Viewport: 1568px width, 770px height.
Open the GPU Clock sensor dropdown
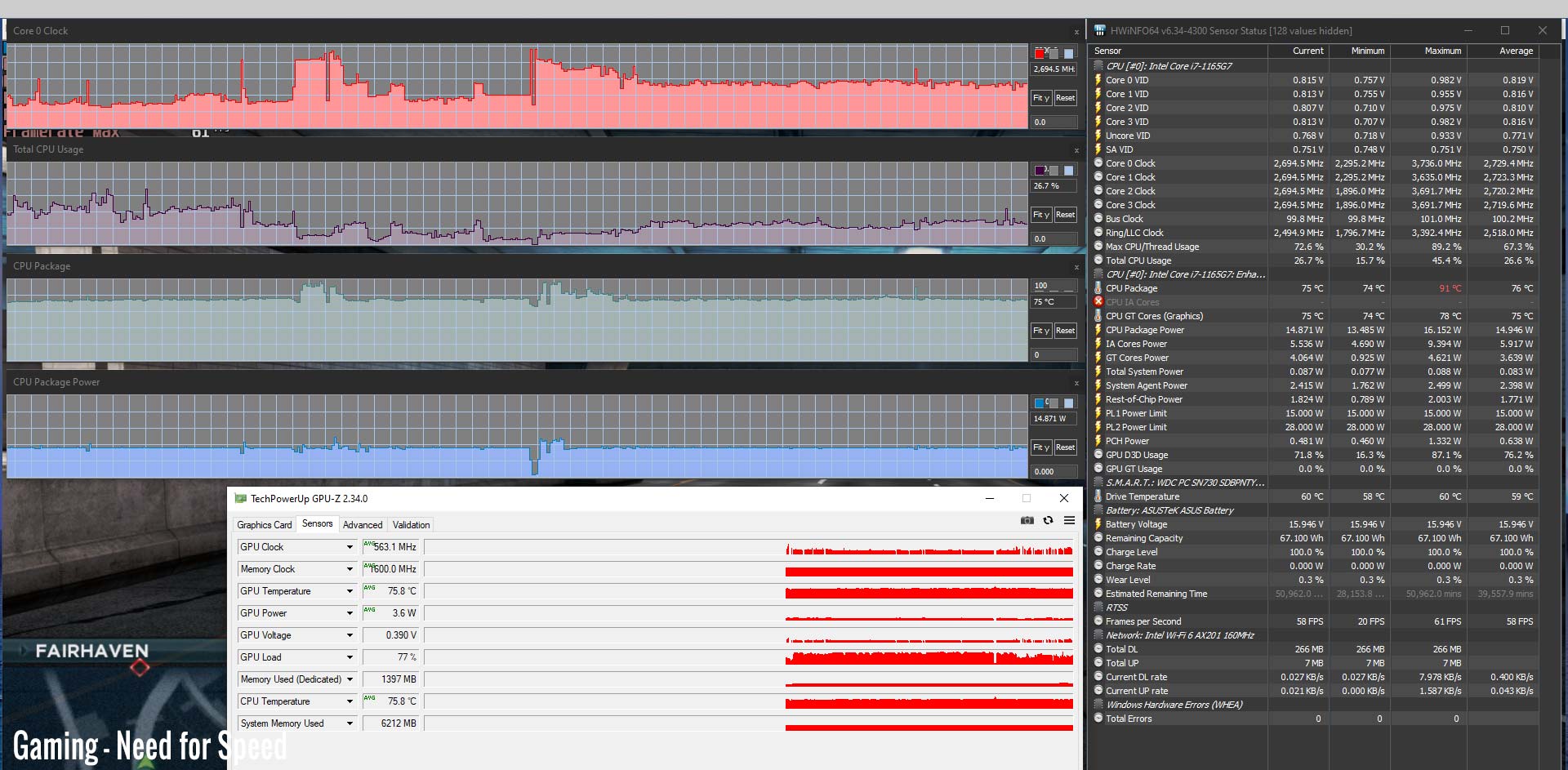pos(350,547)
